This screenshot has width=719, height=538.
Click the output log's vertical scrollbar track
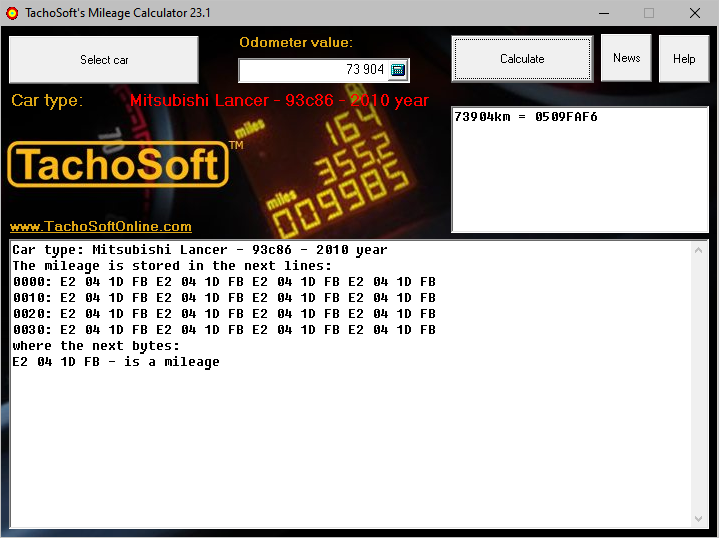click(699, 385)
